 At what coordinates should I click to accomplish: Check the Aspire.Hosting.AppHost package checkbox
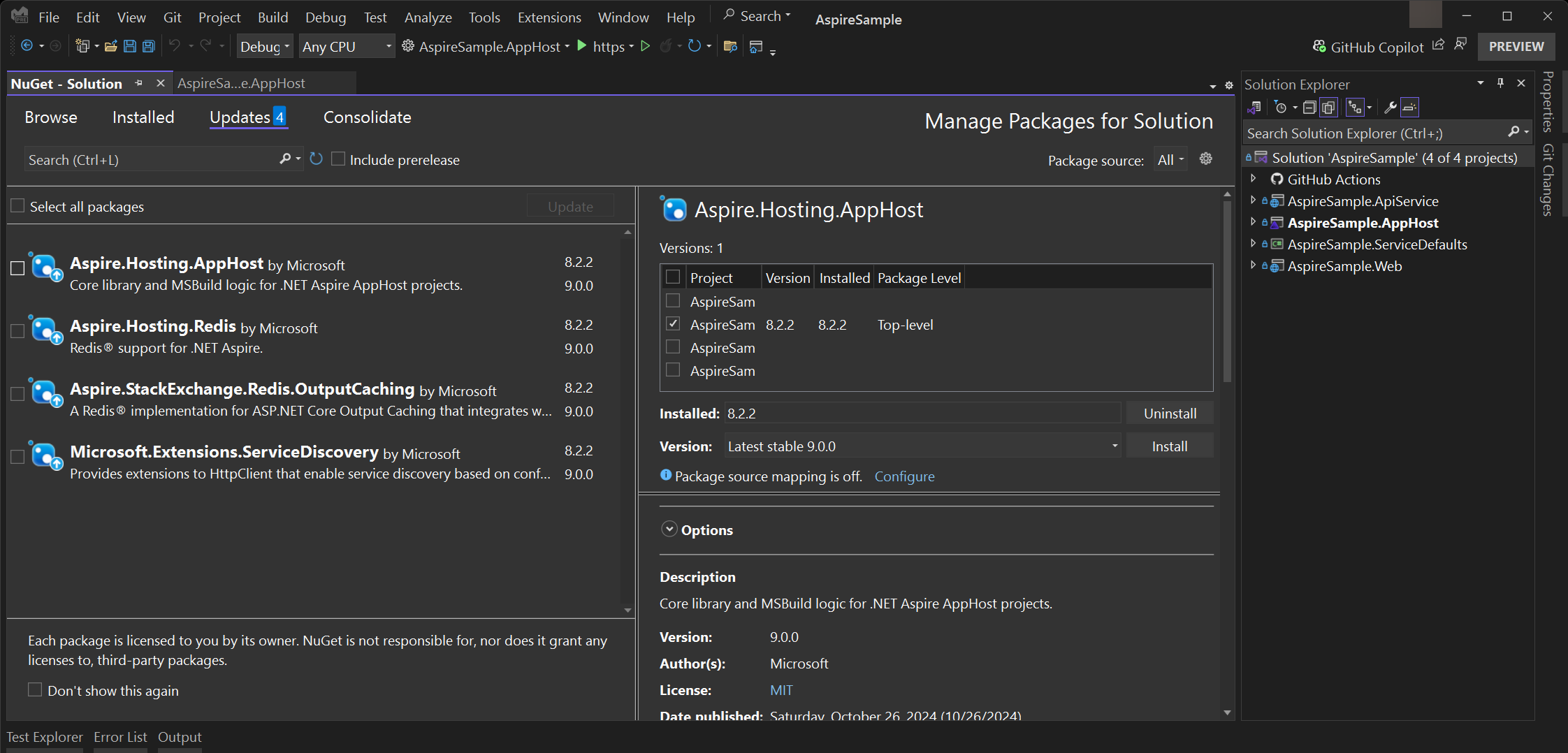point(18,268)
